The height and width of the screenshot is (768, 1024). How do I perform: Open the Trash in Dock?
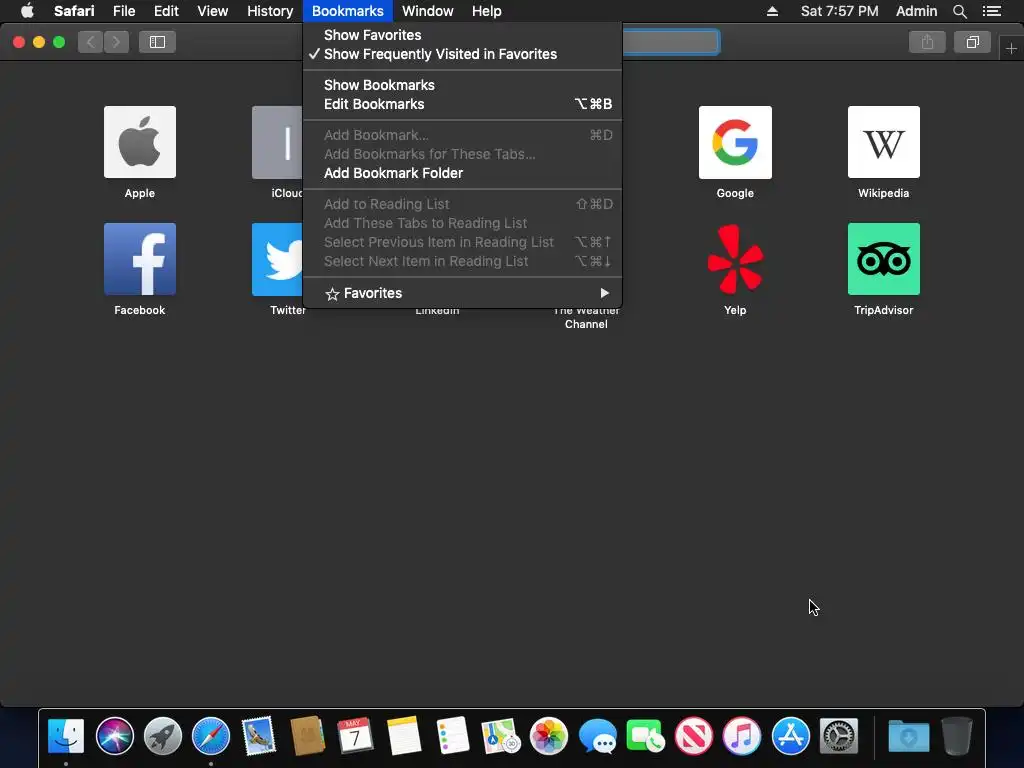pos(957,736)
